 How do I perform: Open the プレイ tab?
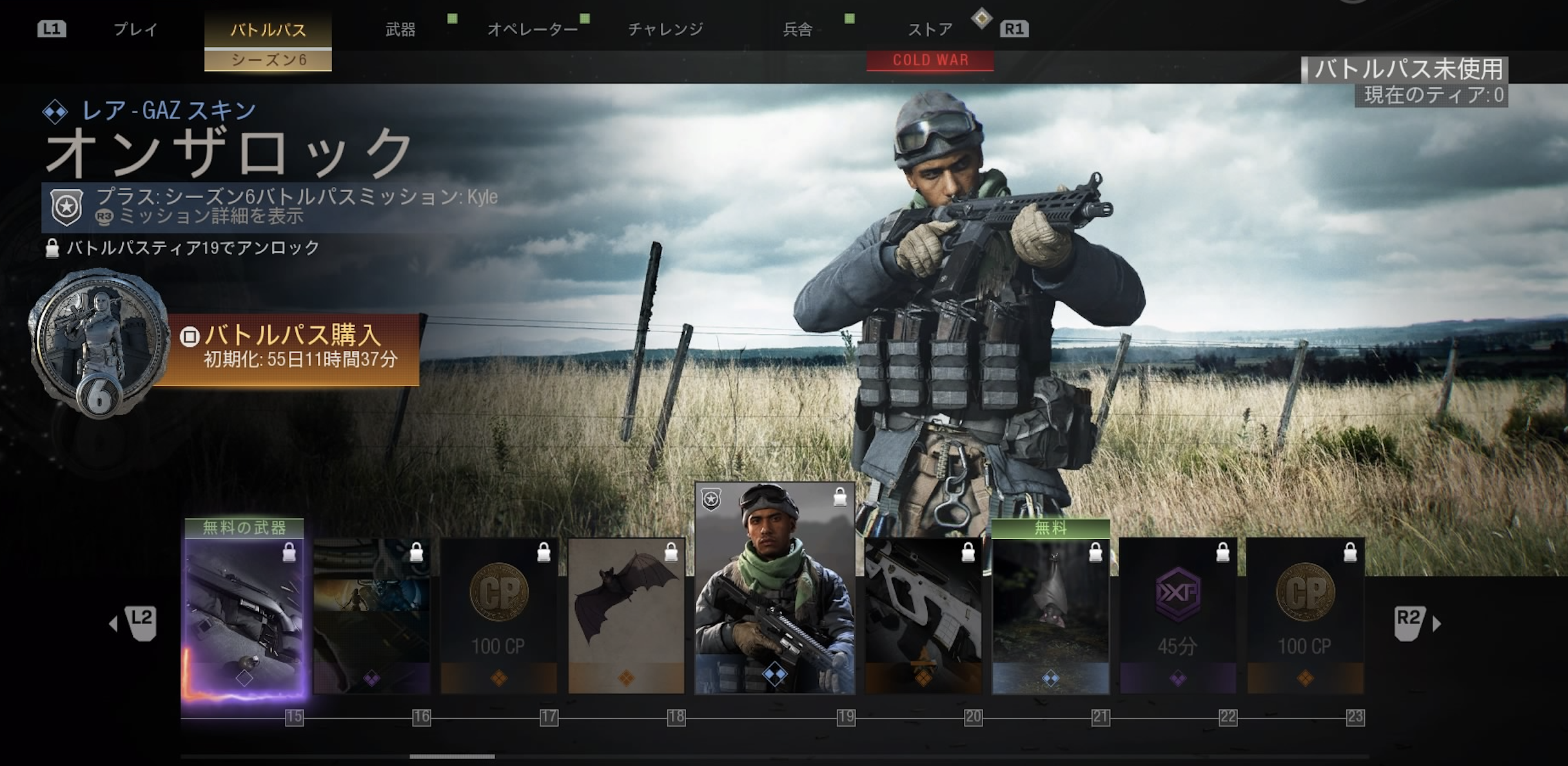[135, 30]
